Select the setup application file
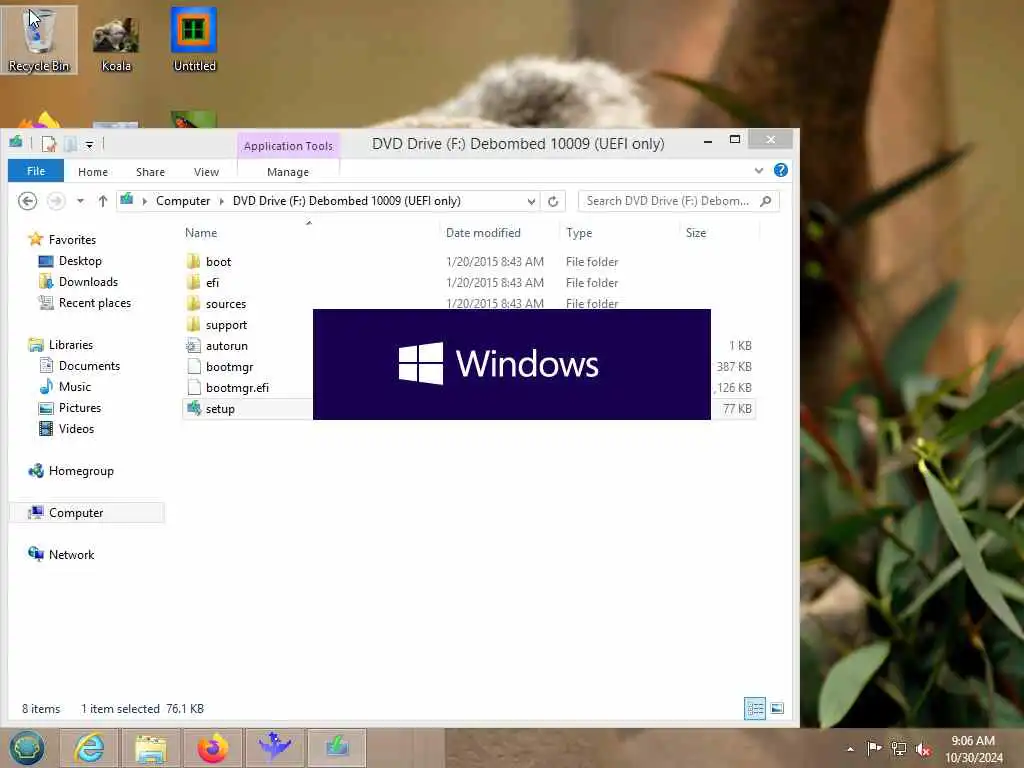 pyautogui.click(x=220, y=409)
